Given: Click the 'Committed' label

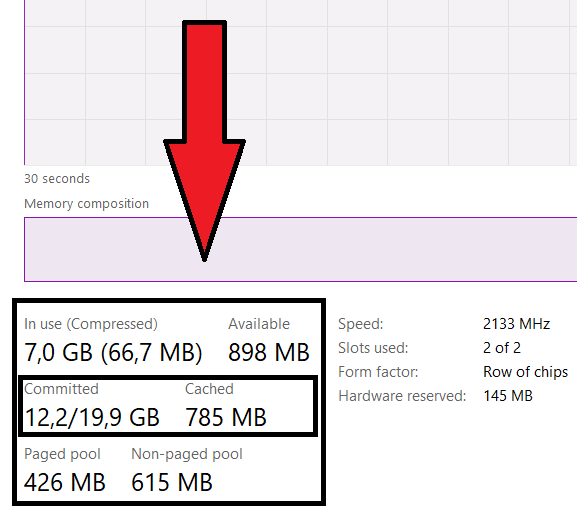Looking at the screenshot, I should (x=61, y=389).
